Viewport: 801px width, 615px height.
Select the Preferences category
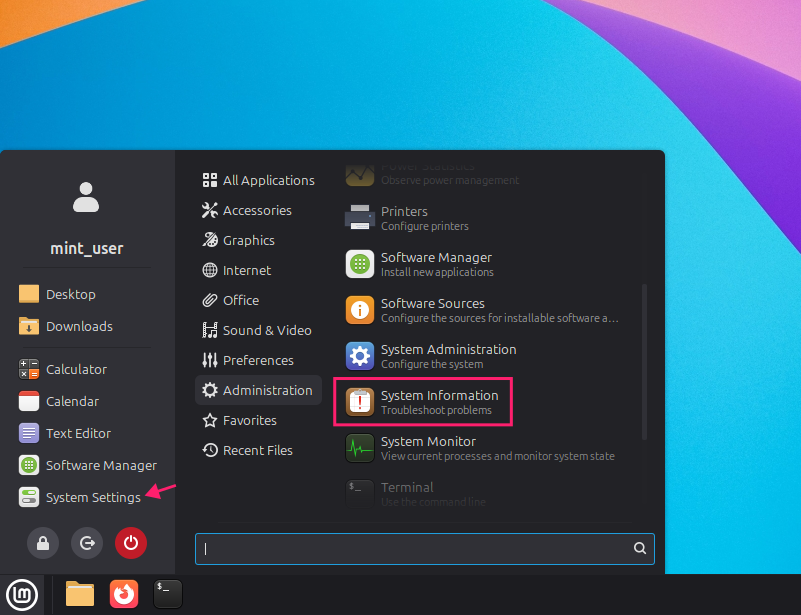pyautogui.click(x=258, y=360)
